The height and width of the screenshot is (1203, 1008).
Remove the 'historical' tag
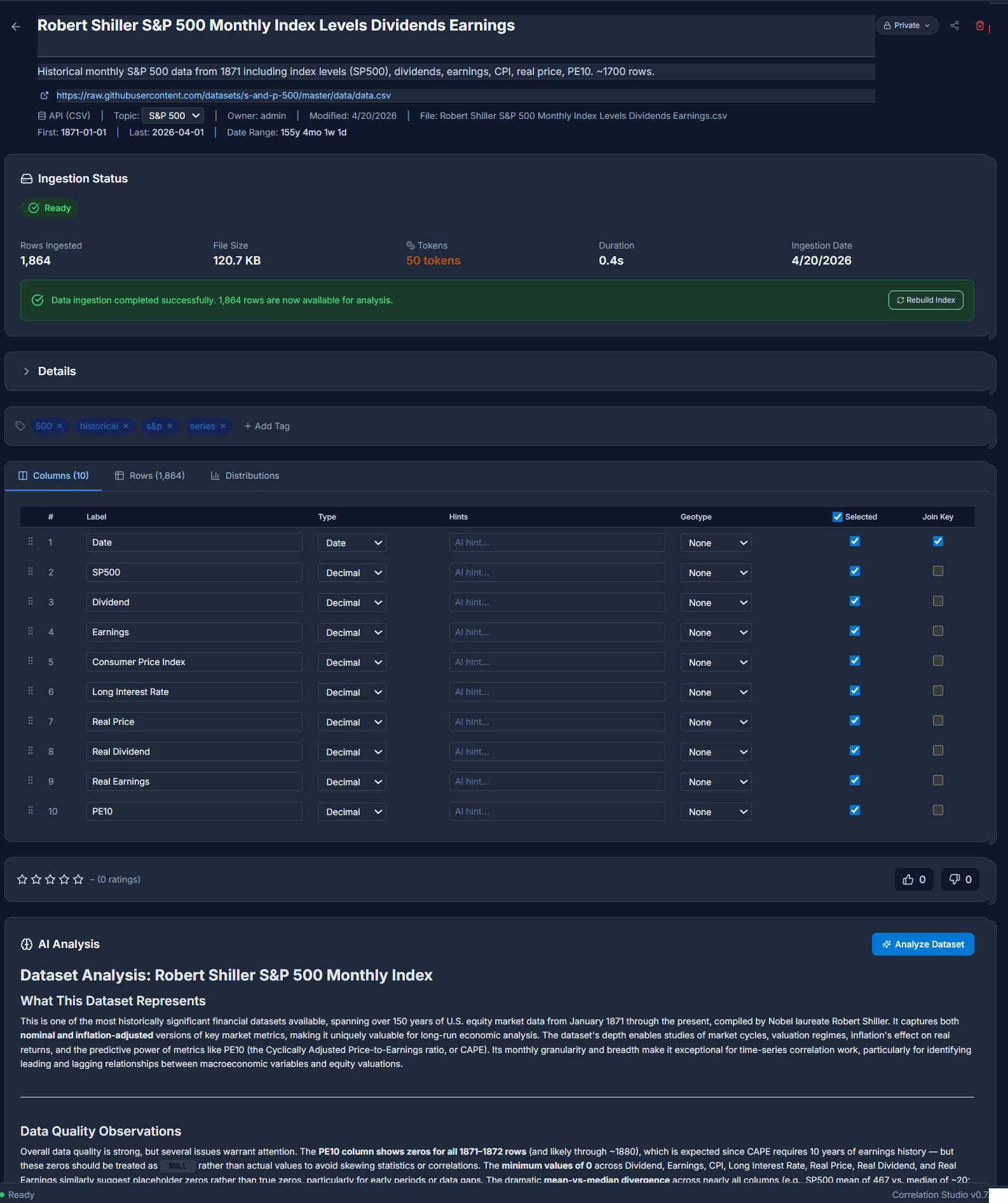tap(126, 426)
